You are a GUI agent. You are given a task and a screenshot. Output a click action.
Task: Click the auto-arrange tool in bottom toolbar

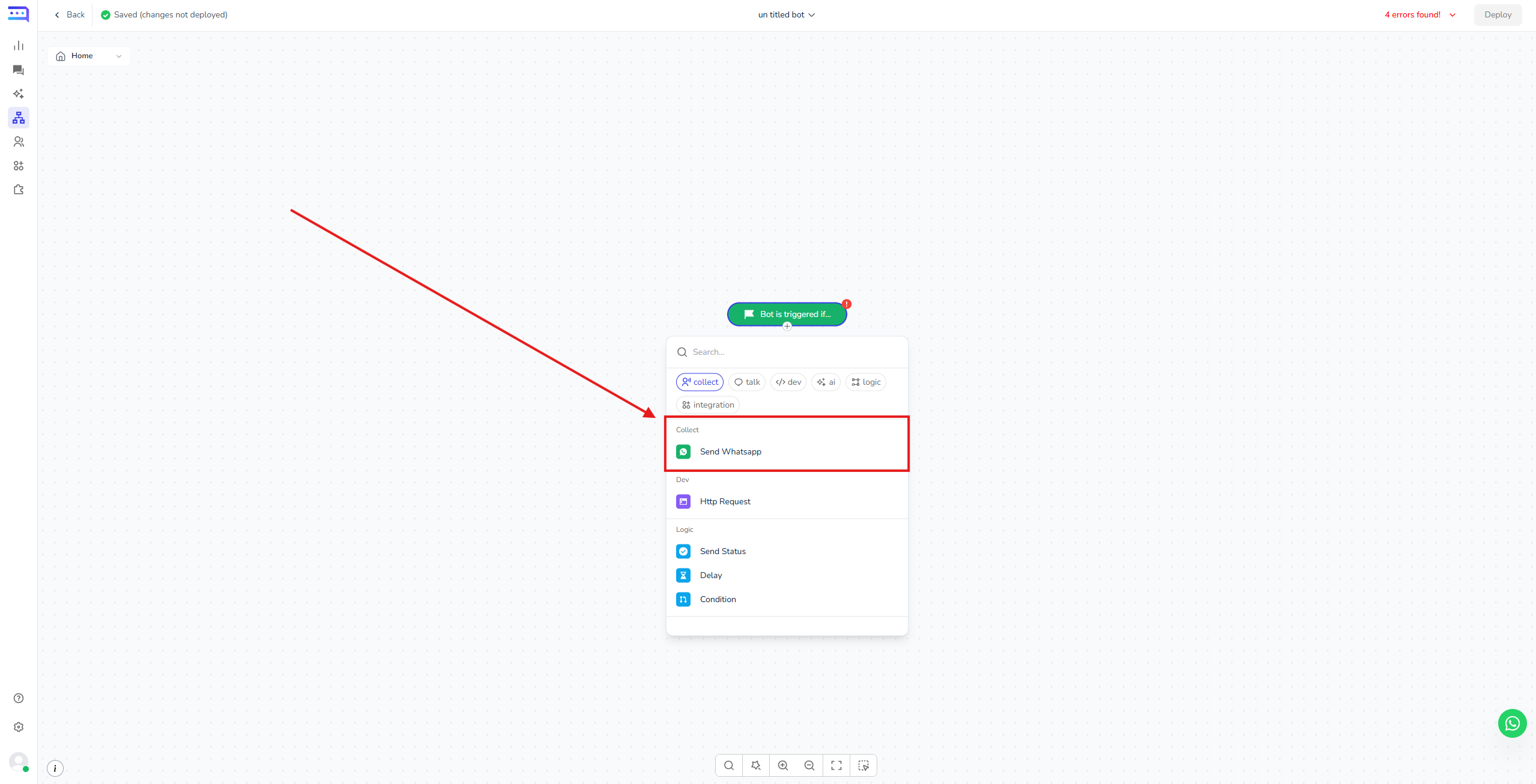756,765
